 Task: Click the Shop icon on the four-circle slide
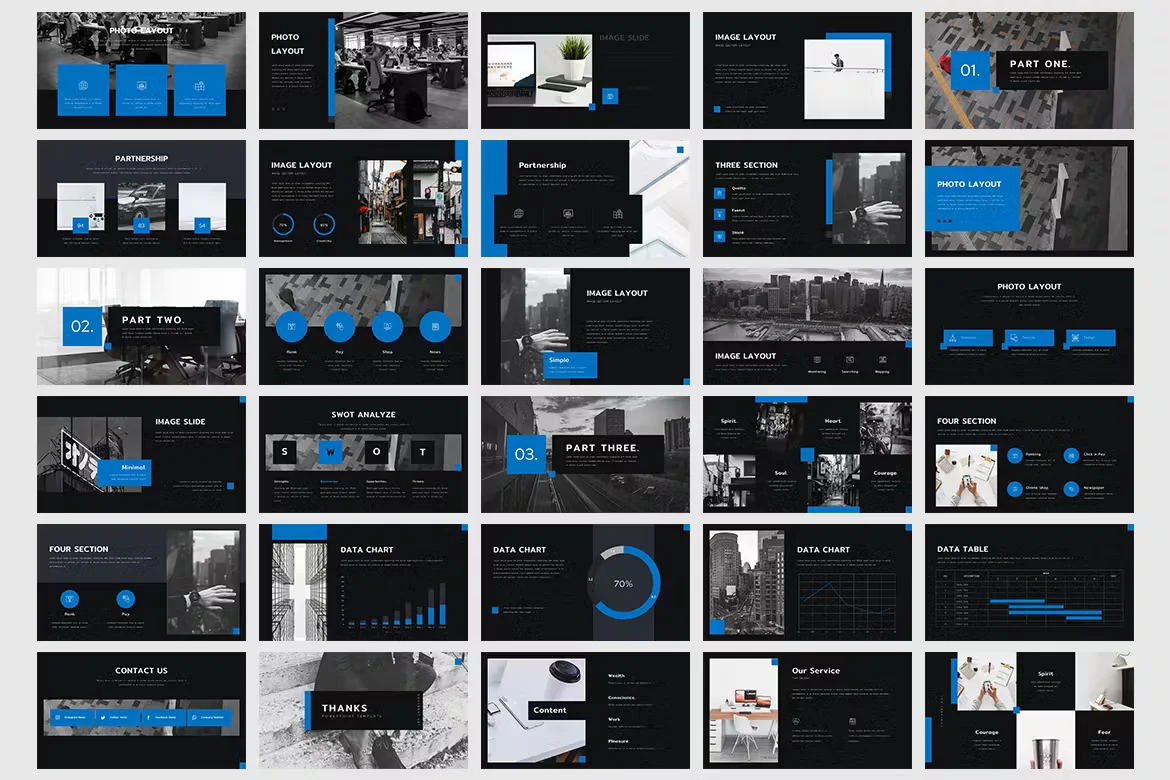[388, 326]
